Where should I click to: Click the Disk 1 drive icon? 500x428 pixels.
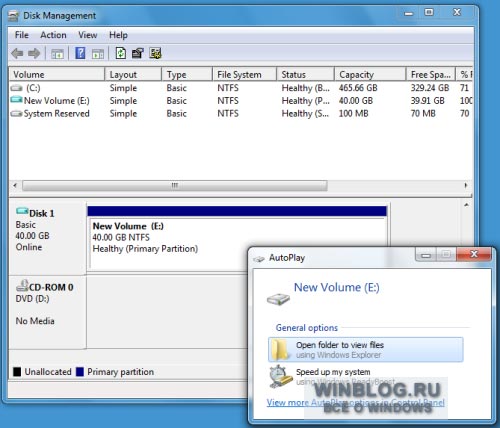22,211
